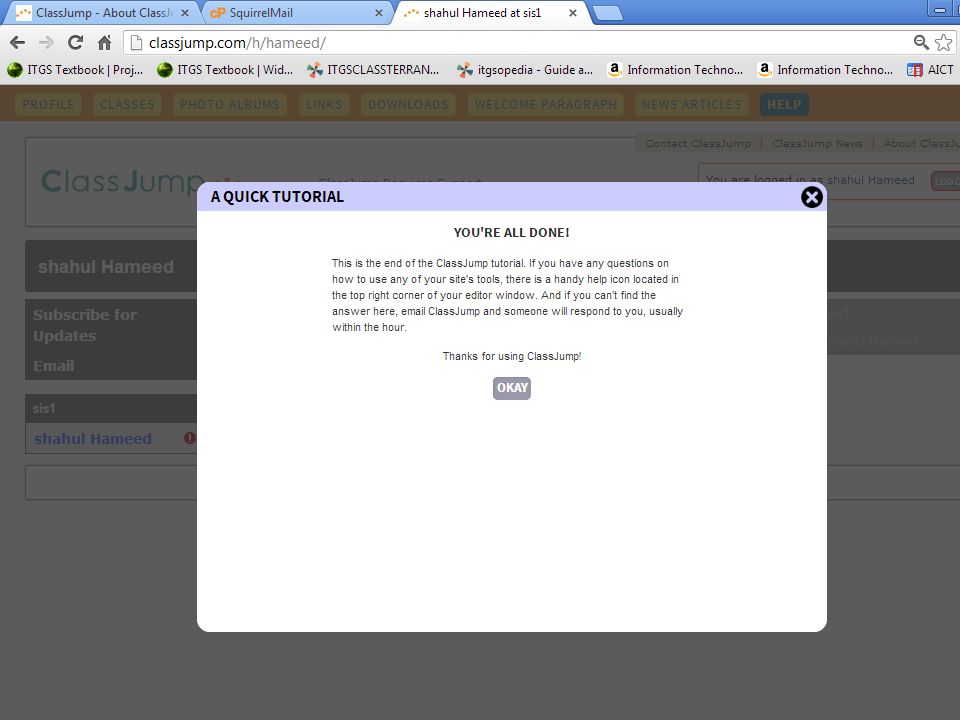Click the YOU'RE ALL DONE! heading

pyautogui.click(x=511, y=233)
